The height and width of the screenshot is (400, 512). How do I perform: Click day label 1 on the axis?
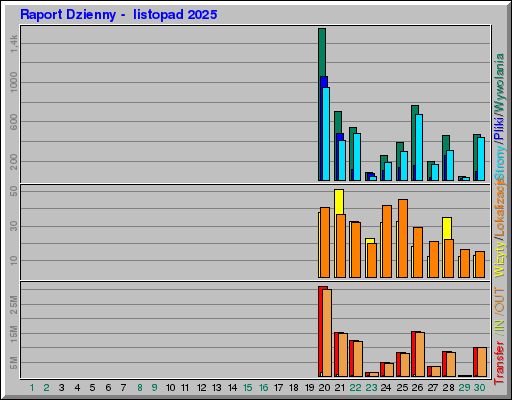click(x=32, y=388)
